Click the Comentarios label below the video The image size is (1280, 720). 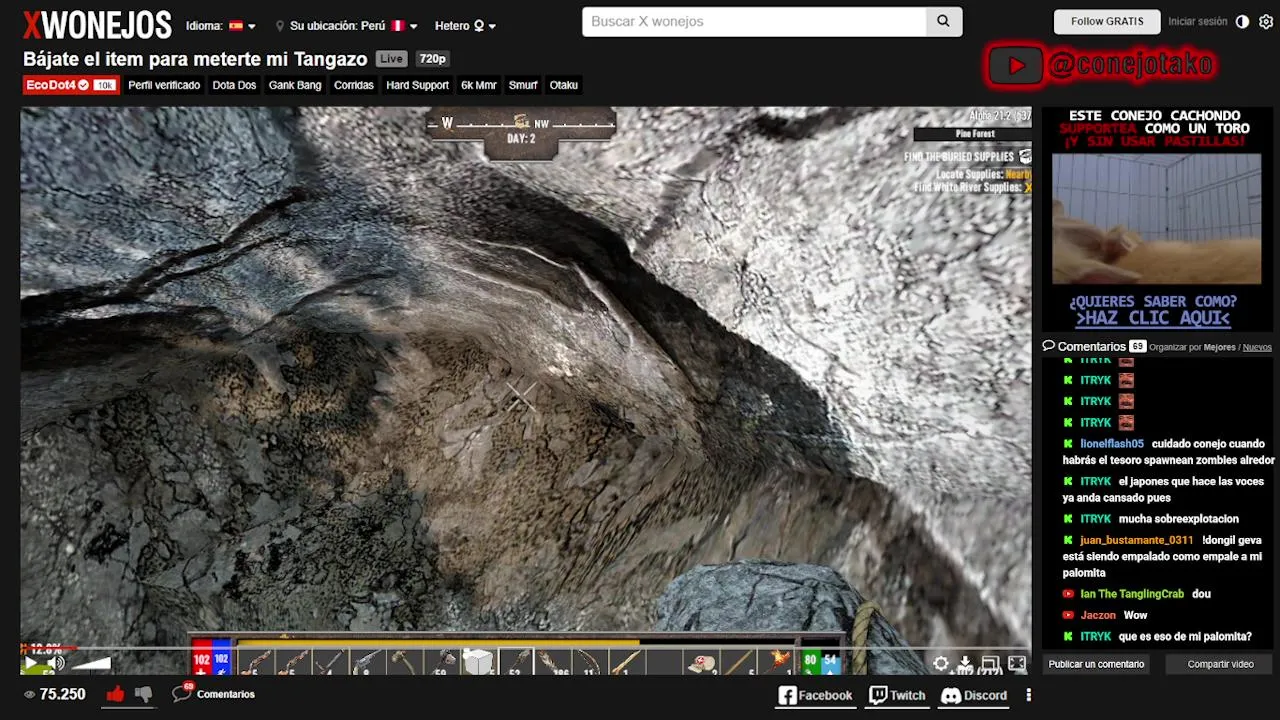tap(225, 694)
